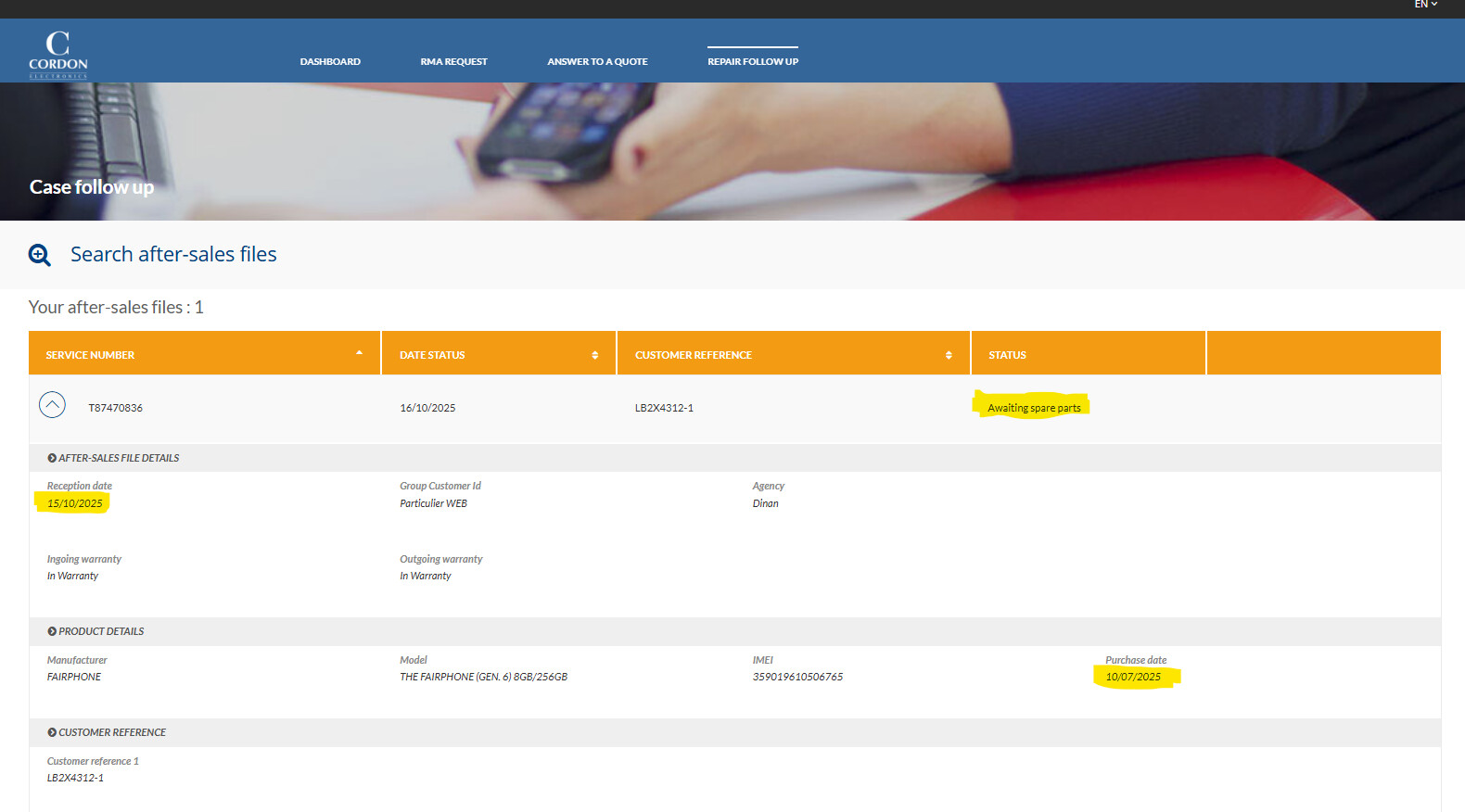
Task: Click the Customer Reference sort arrows
Action: click(948, 355)
